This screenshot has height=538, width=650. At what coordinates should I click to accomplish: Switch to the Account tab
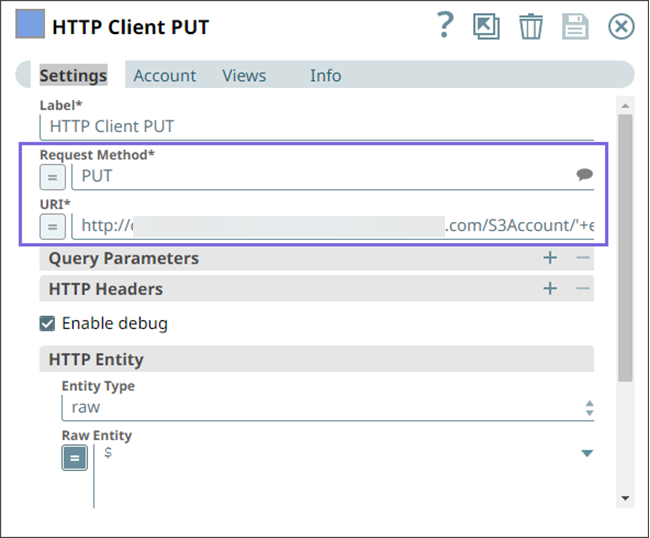pos(165,75)
